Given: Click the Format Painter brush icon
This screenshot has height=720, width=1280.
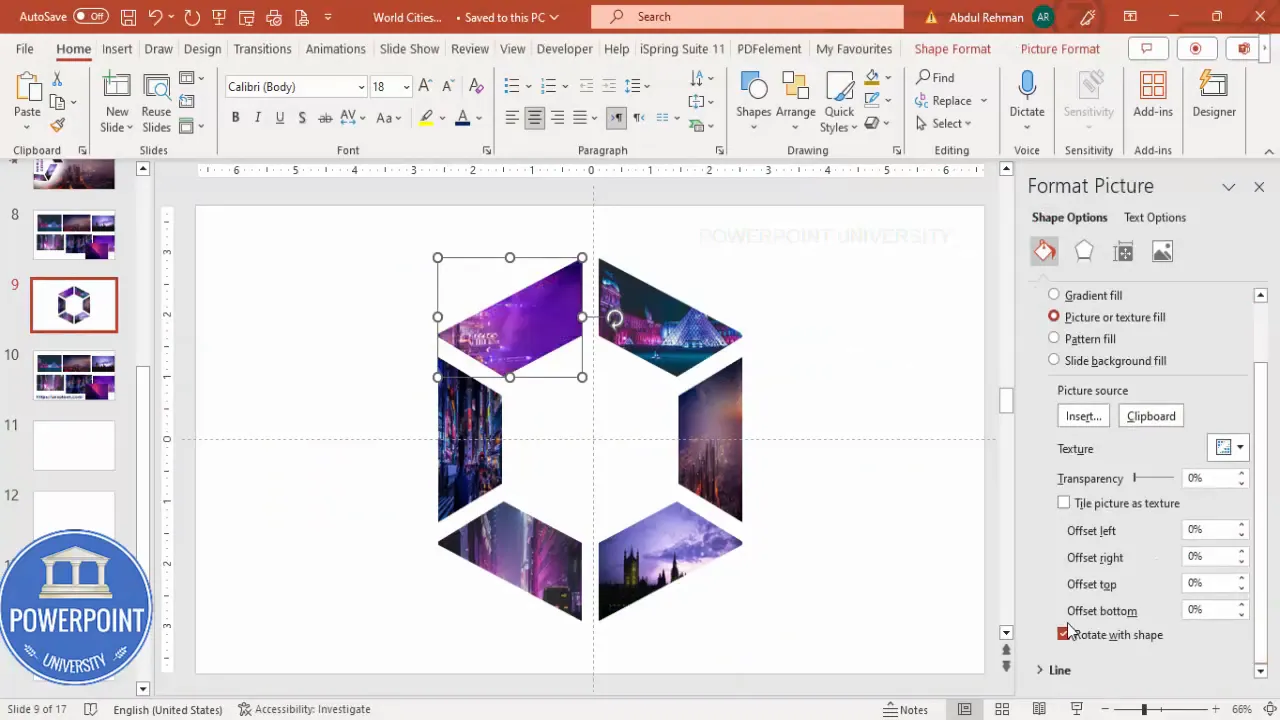Looking at the screenshot, I should point(57,125).
